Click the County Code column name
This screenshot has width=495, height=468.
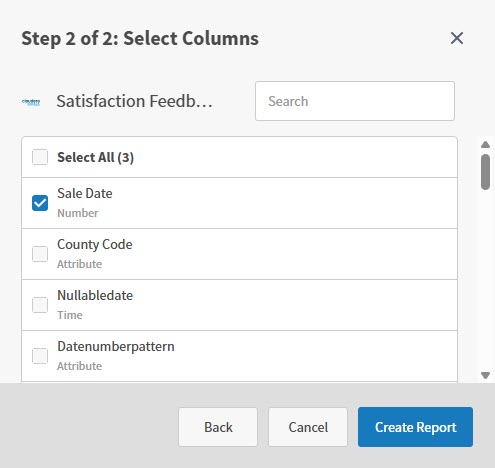95,245
